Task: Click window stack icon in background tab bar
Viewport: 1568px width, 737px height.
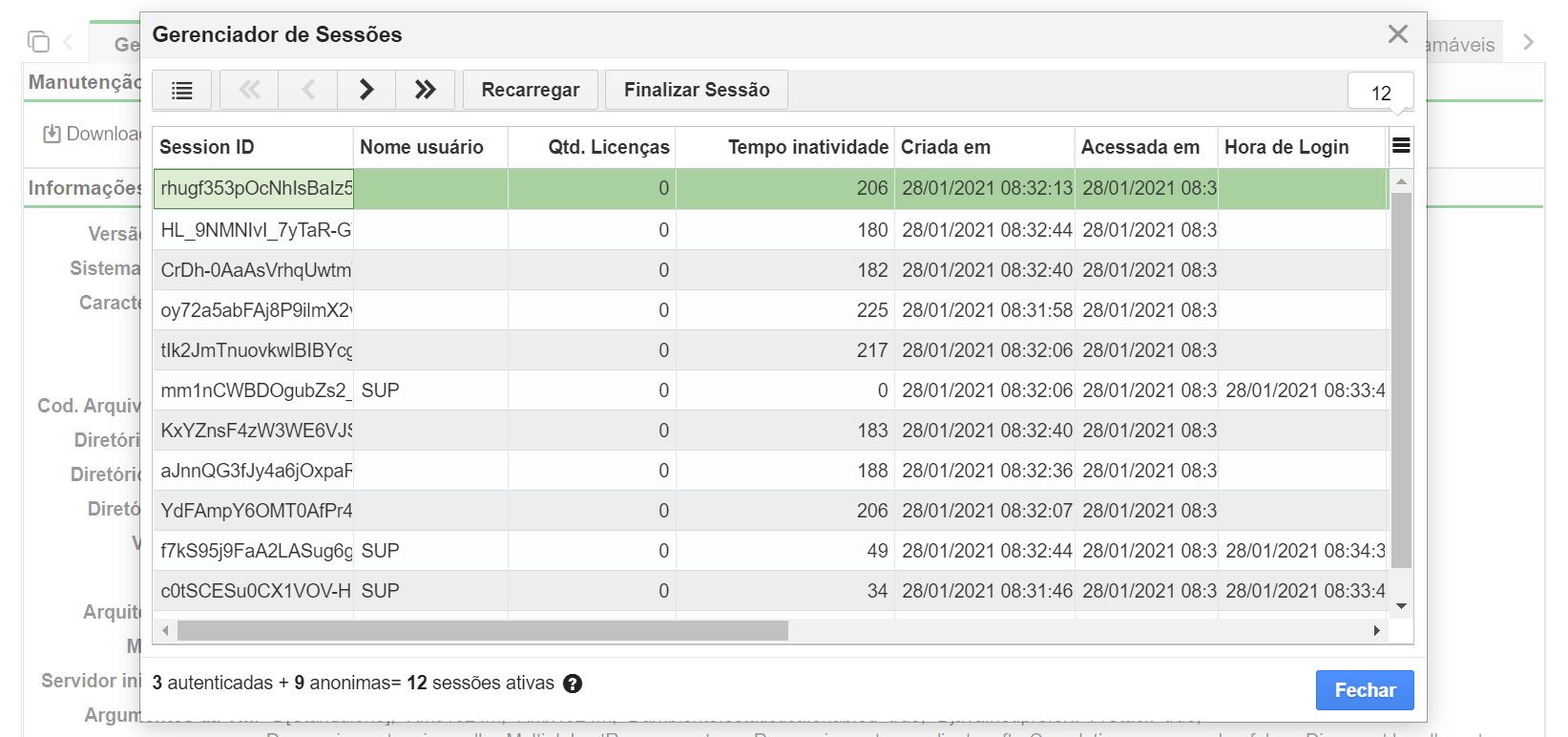Action: [x=38, y=41]
